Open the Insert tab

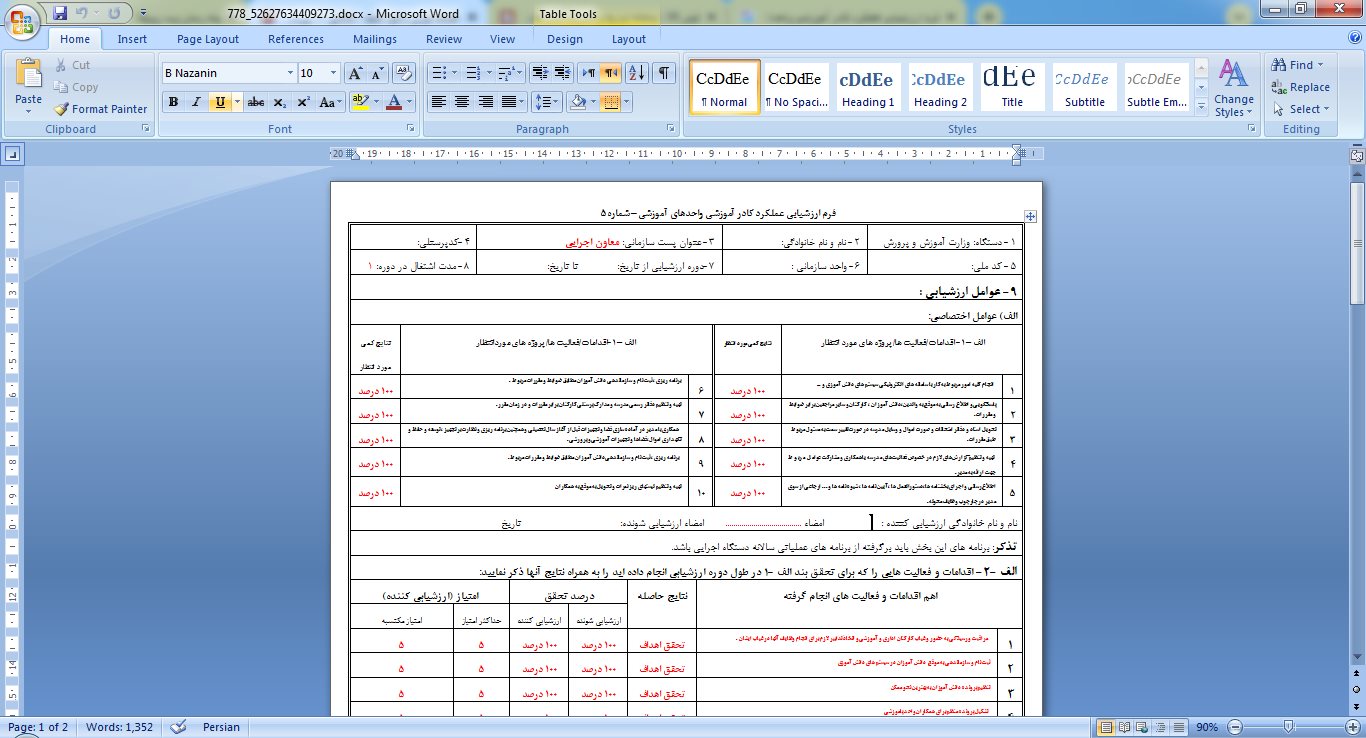pyautogui.click(x=132, y=39)
